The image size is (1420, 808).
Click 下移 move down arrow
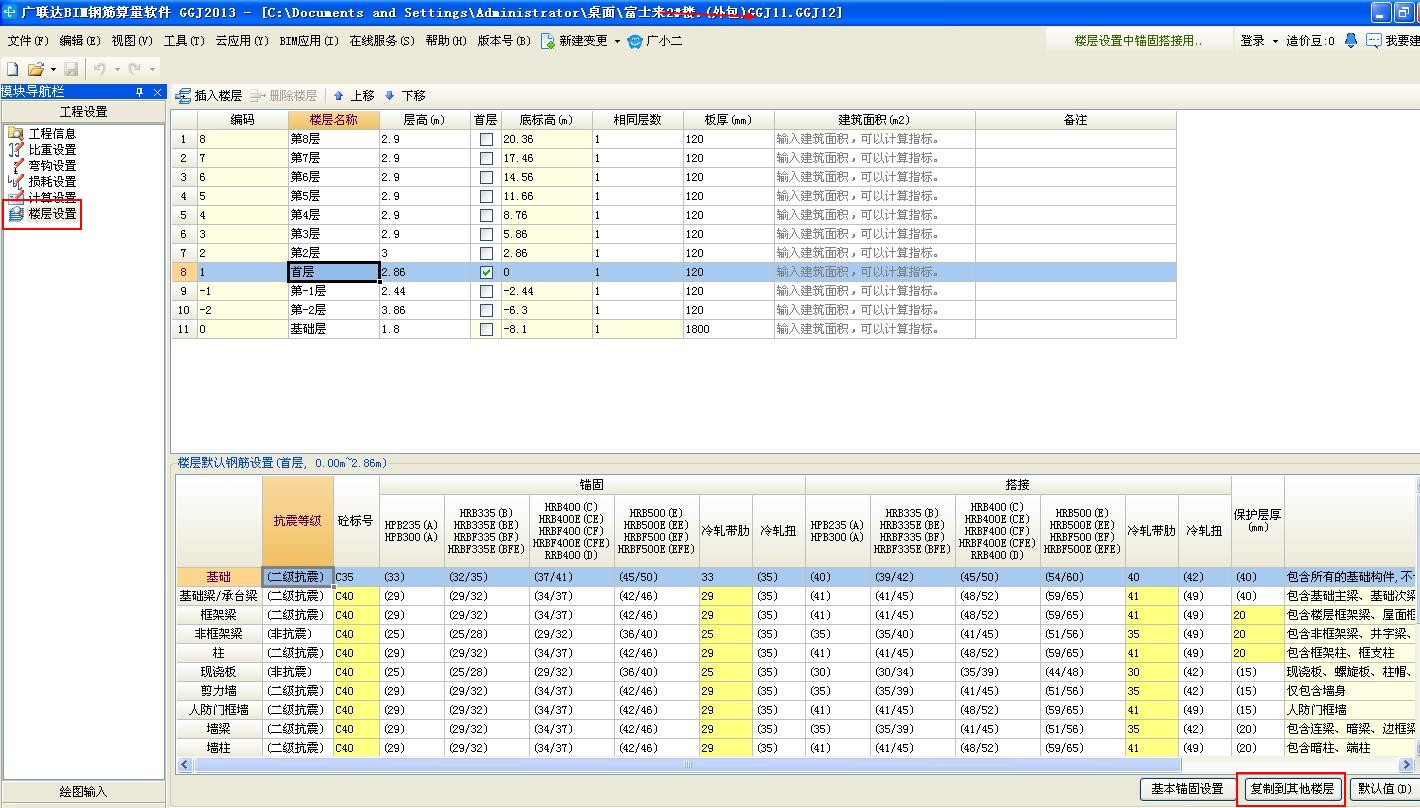pyautogui.click(x=405, y=96)
